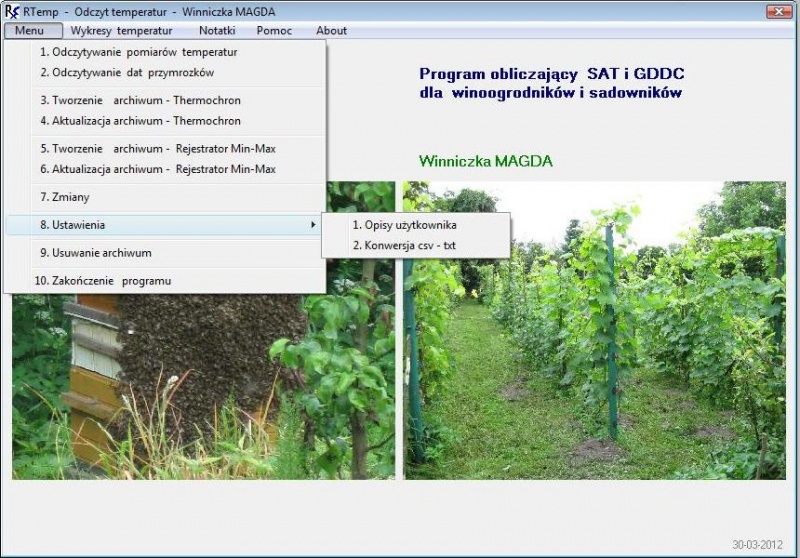This screenshot has height=558, width=800.
Task: Select 5. Tworzenie archiwum - Rejestrator Min-Max
Action: 165,149
